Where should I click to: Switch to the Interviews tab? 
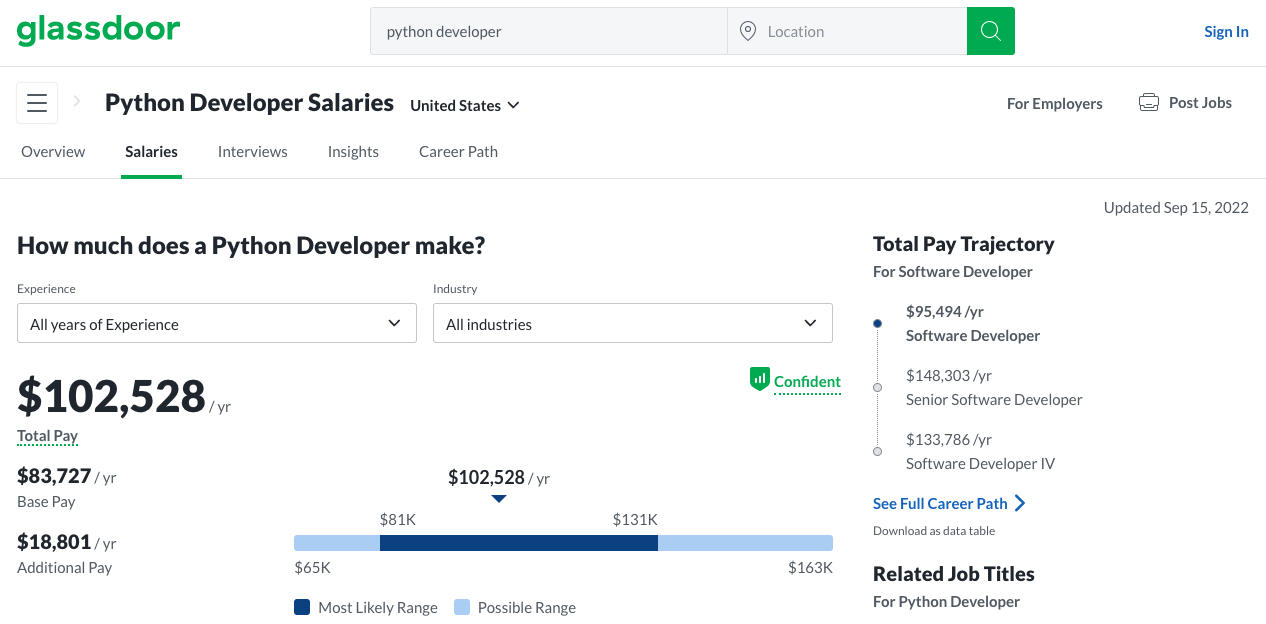tap(253, 152)
